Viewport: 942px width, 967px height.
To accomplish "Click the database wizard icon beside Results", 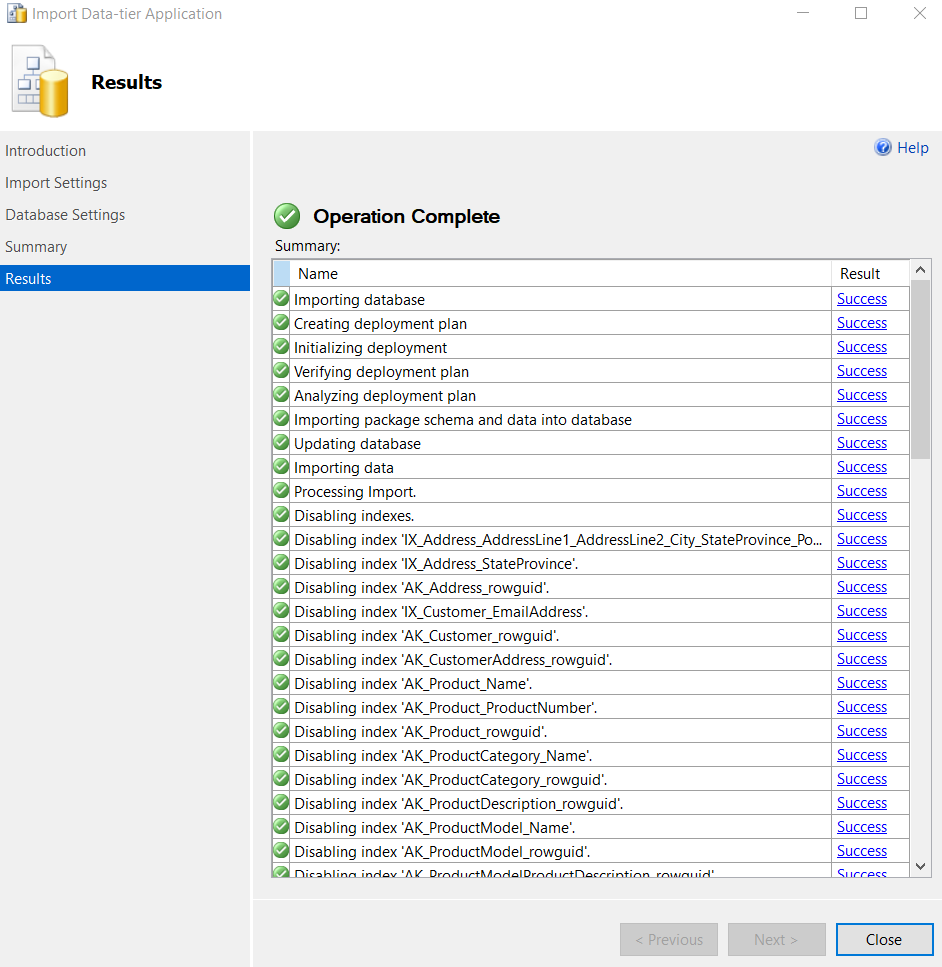I will pyautogui.click(x=41, y=82).
